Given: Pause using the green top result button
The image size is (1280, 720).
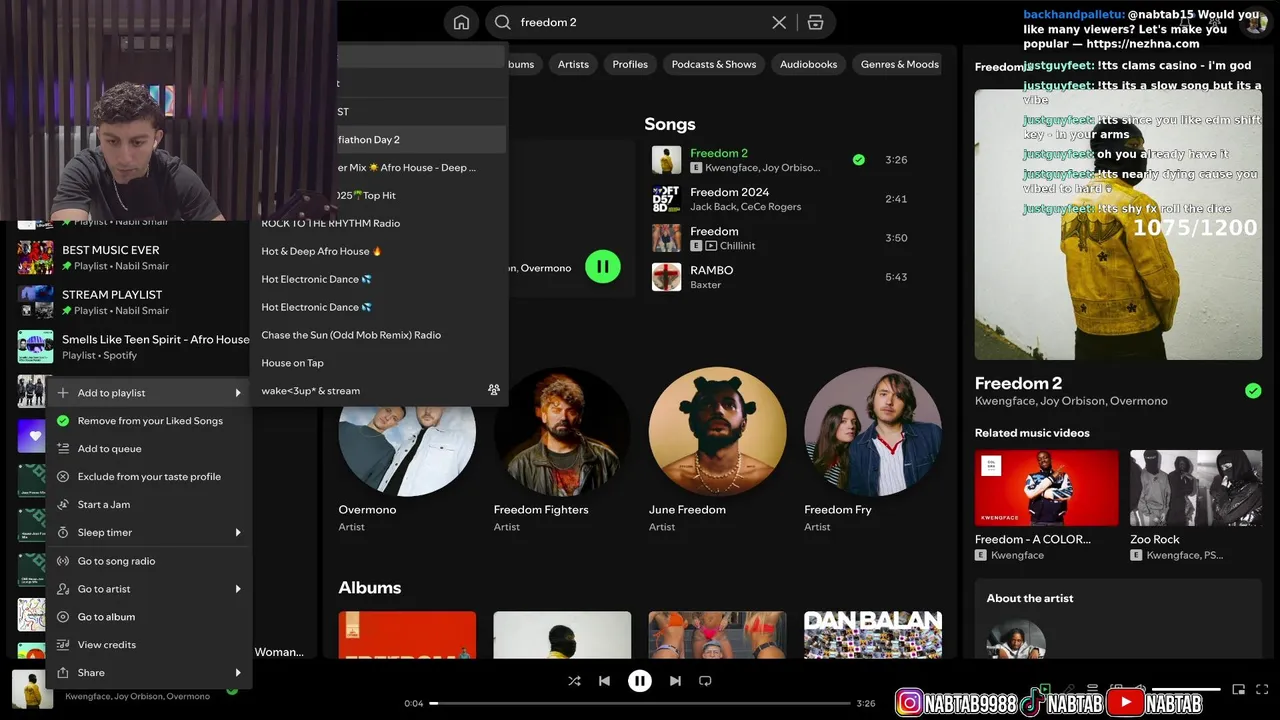Looking at the screenshot, I should [x=603, y=266].
